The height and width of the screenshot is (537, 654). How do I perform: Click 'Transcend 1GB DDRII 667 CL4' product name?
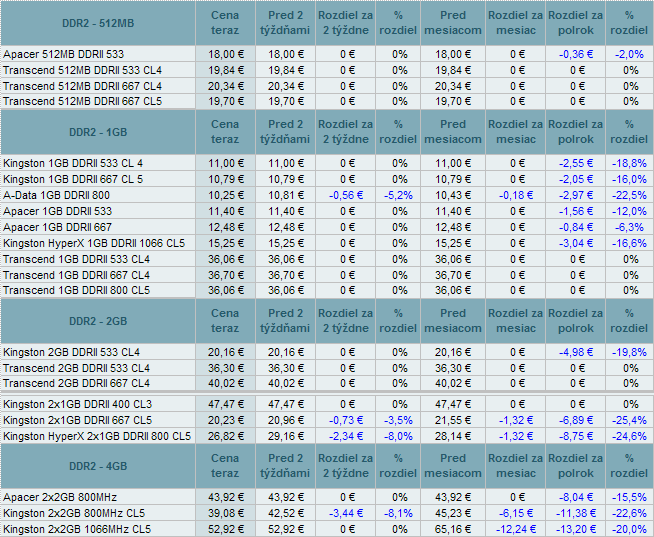click(x=76, y=275)
